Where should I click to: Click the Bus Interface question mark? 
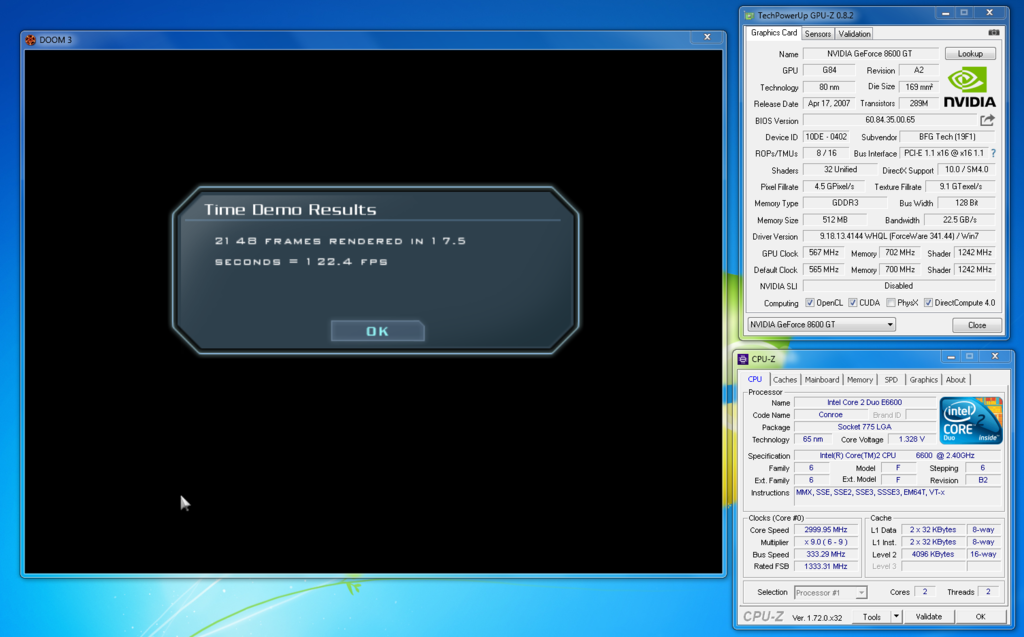click(x=993, y=153)
